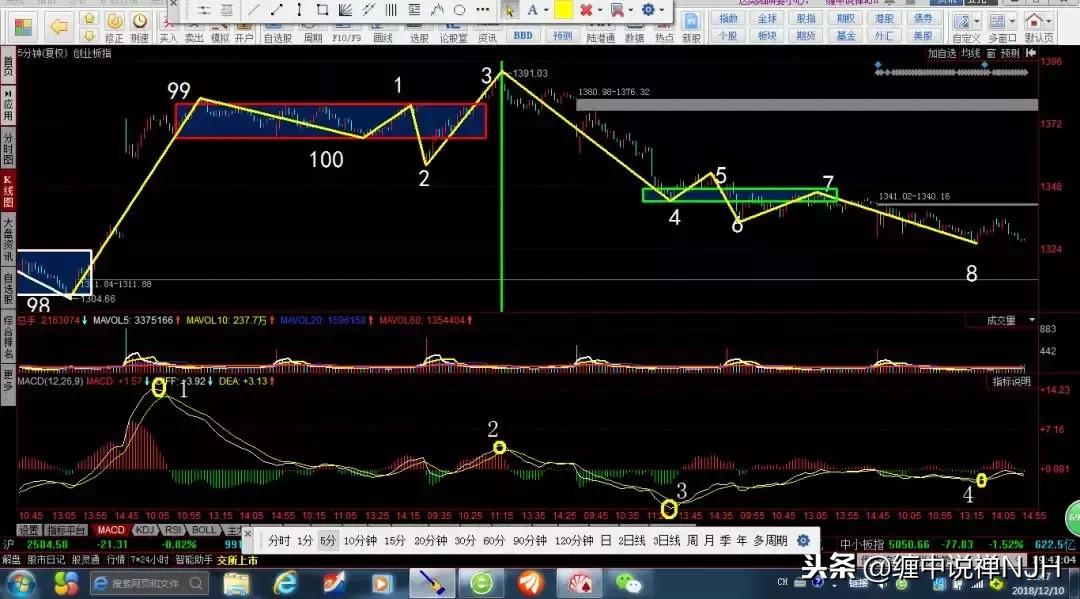Image resolution: width=1080 pixels, height=599 pixels.
Task: Expand the 多窗口 layout dropdown
Action: click(1012, 21)
